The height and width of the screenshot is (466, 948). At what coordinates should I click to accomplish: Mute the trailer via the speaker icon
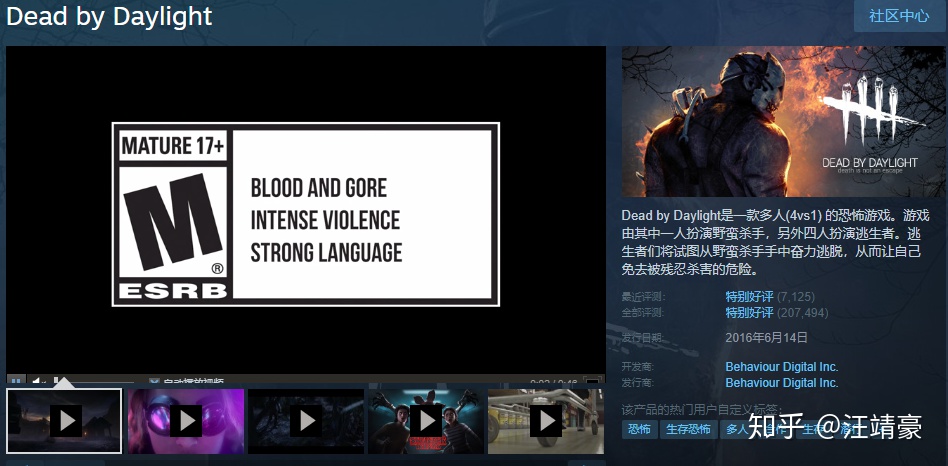[38, 382]
